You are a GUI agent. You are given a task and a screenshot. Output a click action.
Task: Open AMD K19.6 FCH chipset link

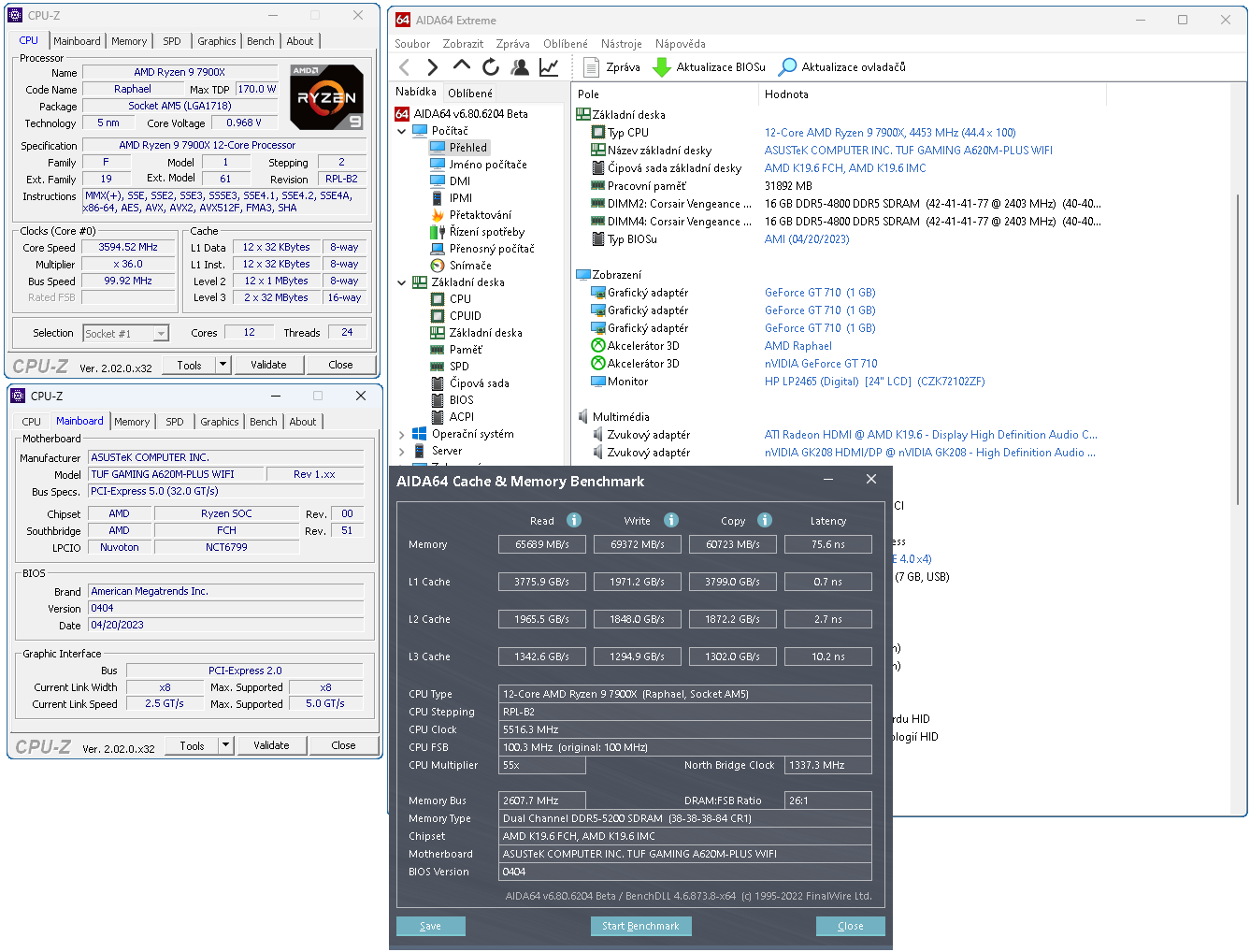point(845,168)
